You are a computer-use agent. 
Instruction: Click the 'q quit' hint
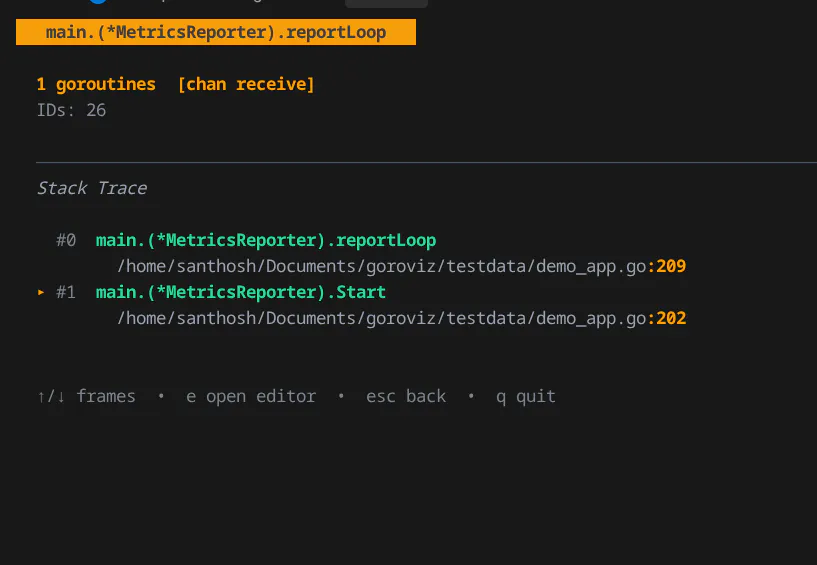pos(526,397)
